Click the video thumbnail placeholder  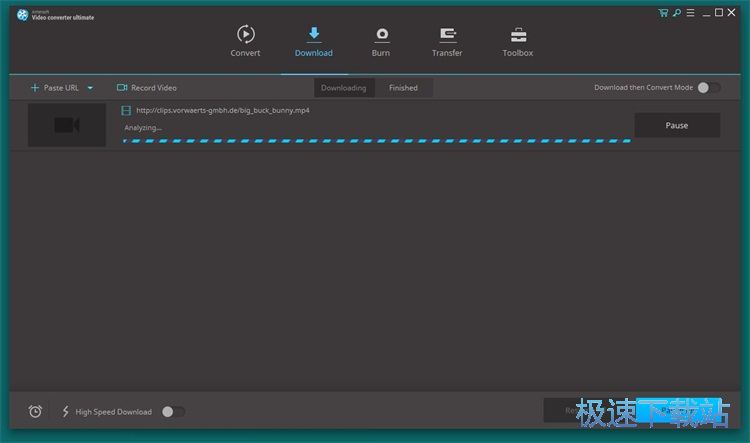pos(66,125)
